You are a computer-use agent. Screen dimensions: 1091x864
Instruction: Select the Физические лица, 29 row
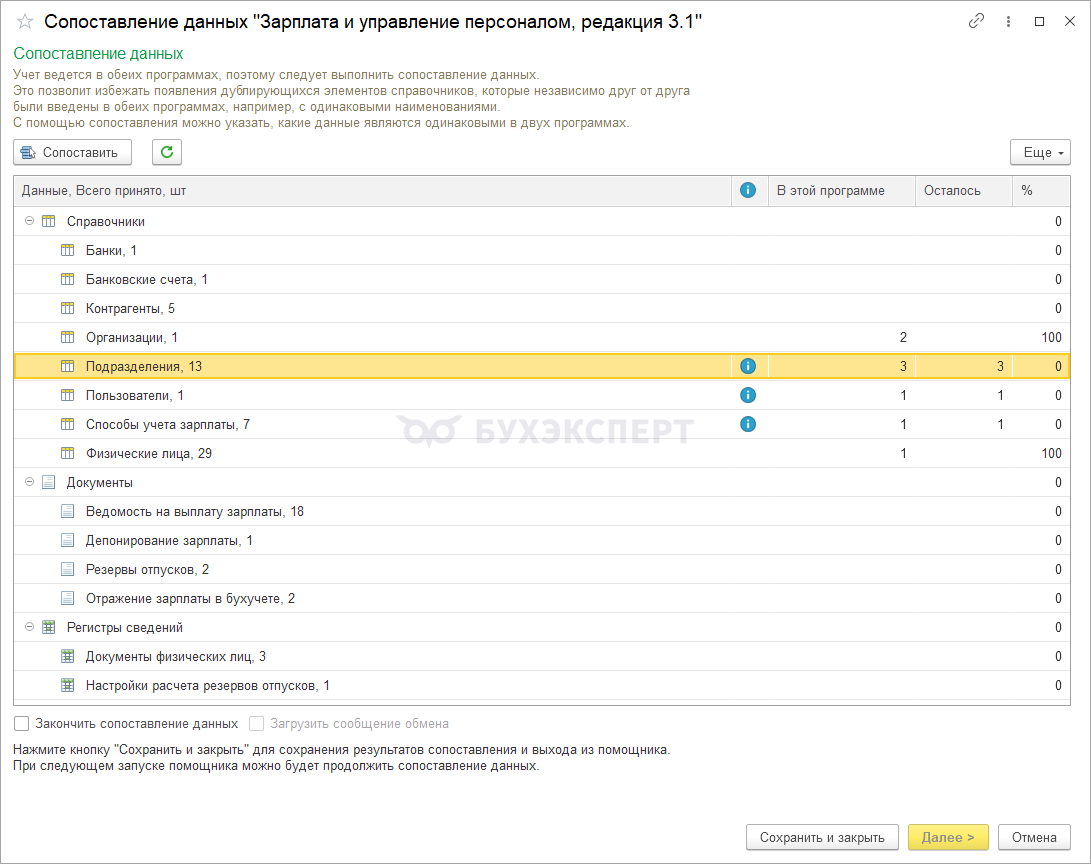pyautogui.click(x=541, y=454)
